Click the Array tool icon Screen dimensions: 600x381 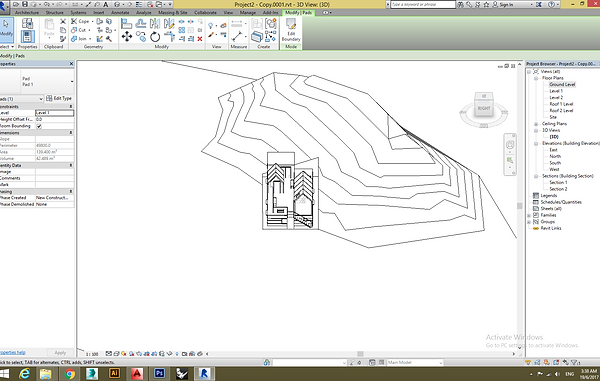(x=182, y=30)
